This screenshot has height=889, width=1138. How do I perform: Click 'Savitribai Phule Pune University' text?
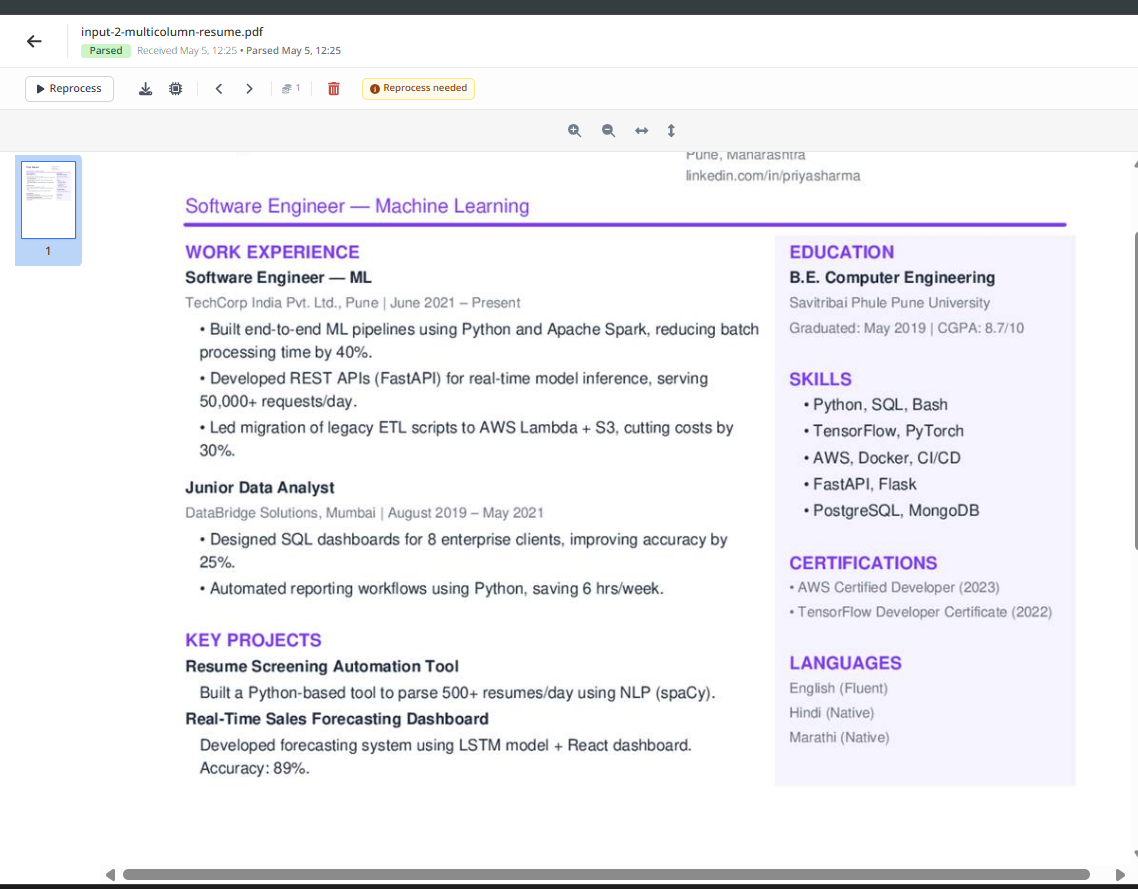click(x=890, y=303)
